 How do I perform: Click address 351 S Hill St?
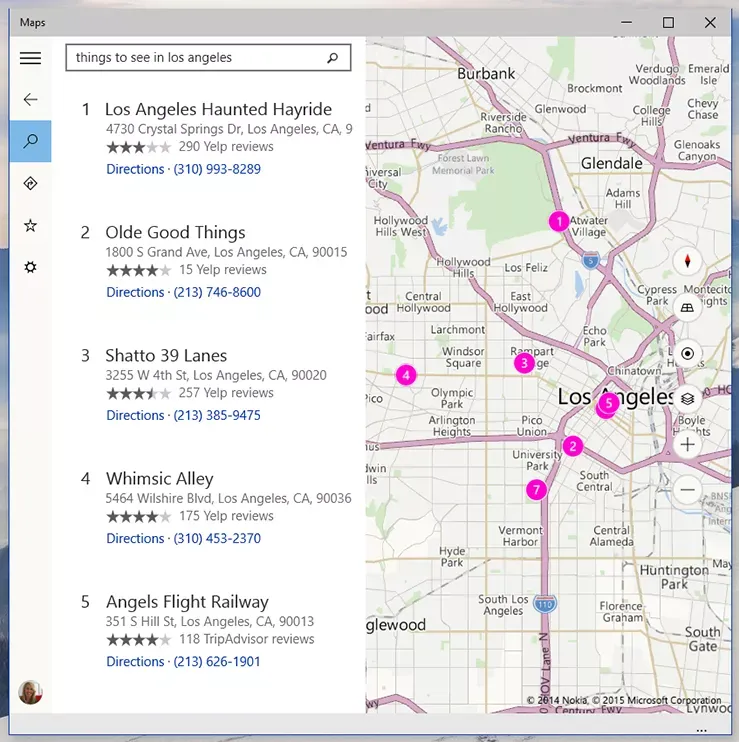pos(210,621)
